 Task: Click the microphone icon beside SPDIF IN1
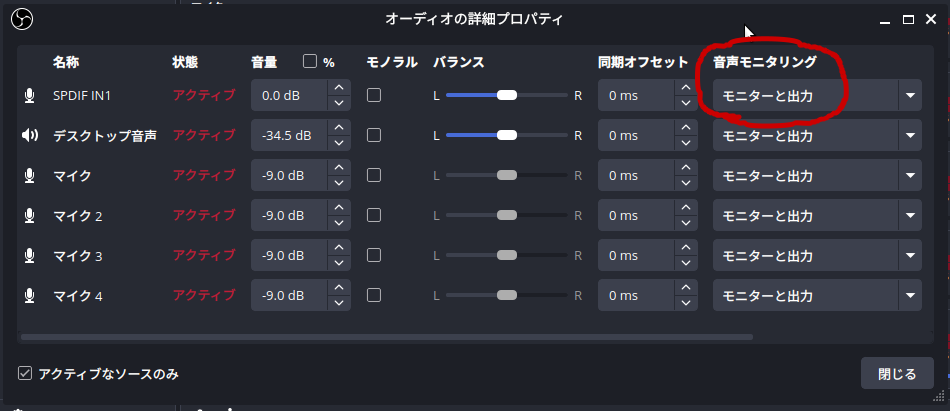point(30,96)
